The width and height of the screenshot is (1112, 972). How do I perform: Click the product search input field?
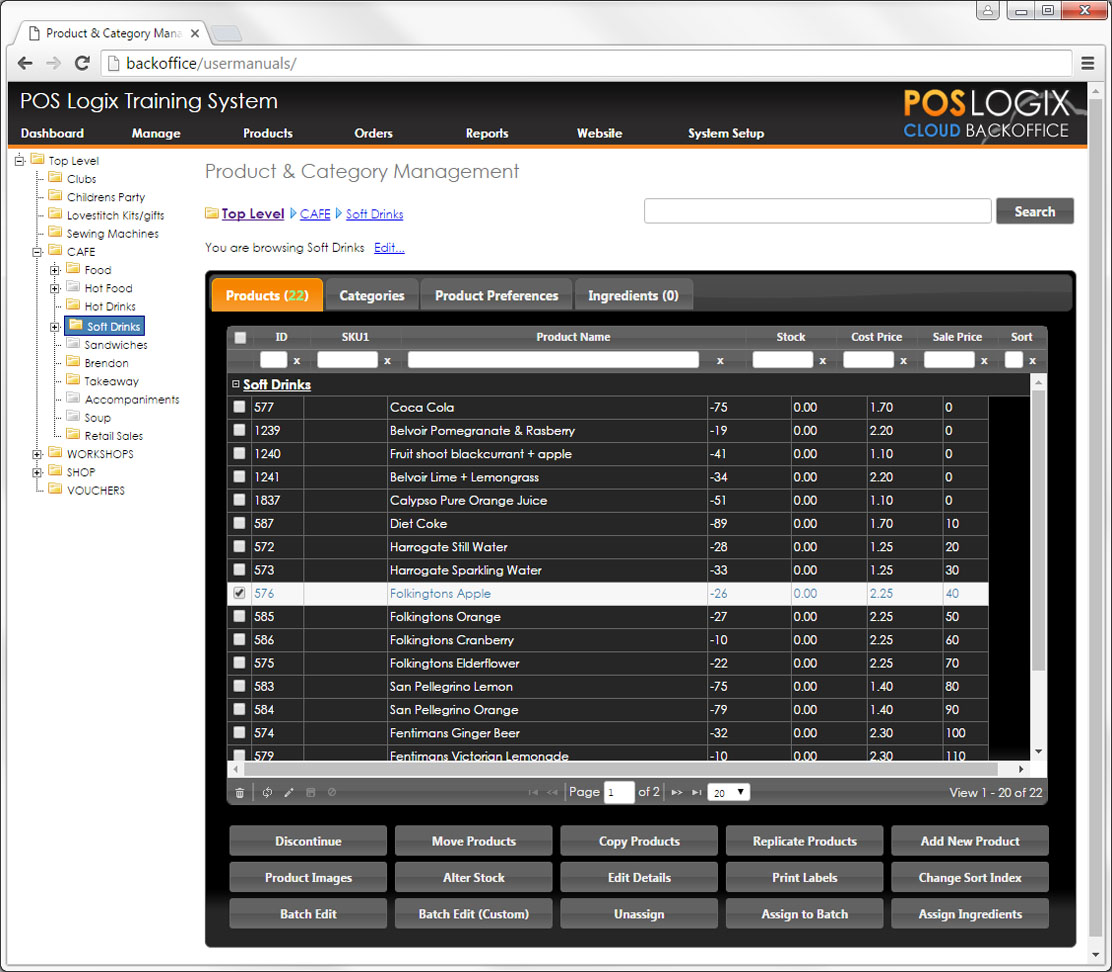[817, 211]
